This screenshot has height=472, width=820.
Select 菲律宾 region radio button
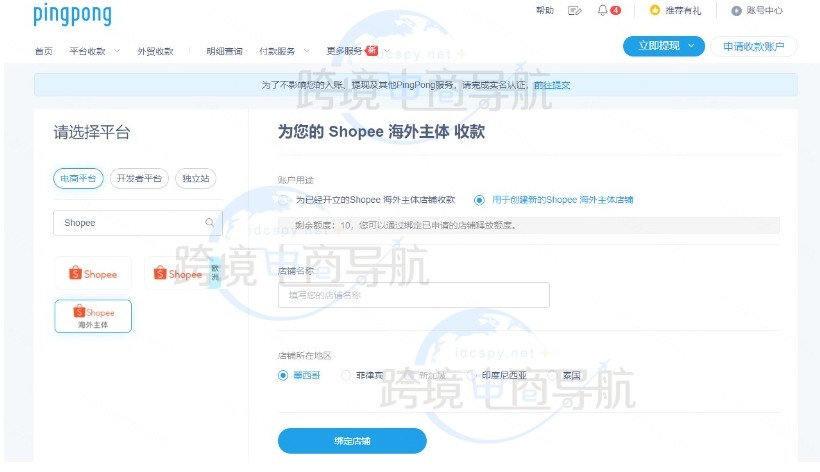pos(346,375)
